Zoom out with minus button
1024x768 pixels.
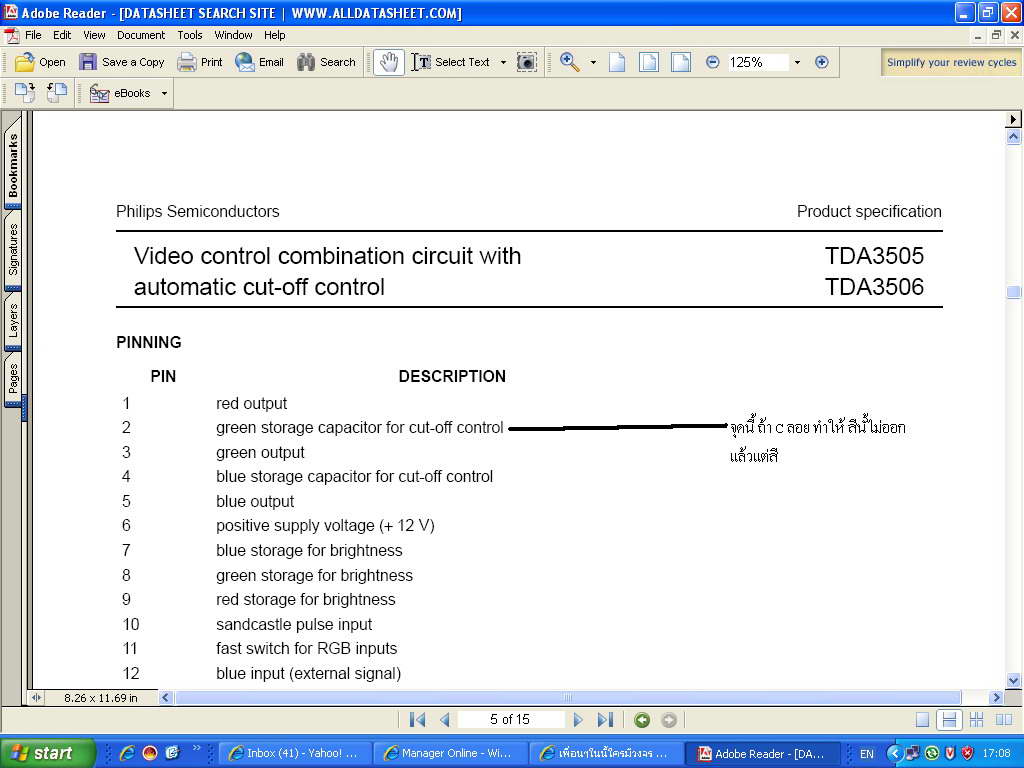(712, 62)
